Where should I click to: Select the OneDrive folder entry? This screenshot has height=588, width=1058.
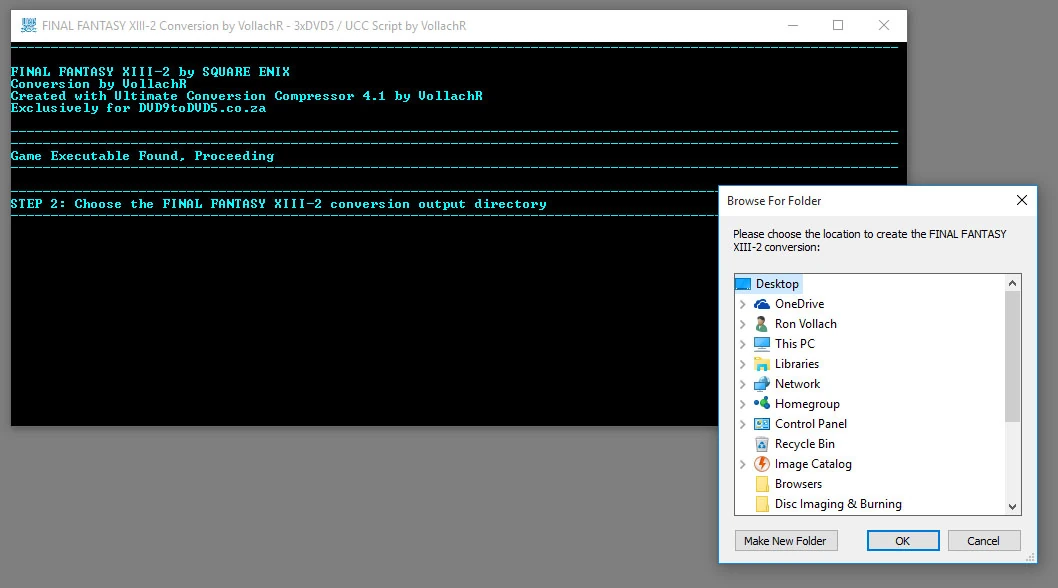coord(800,304)
